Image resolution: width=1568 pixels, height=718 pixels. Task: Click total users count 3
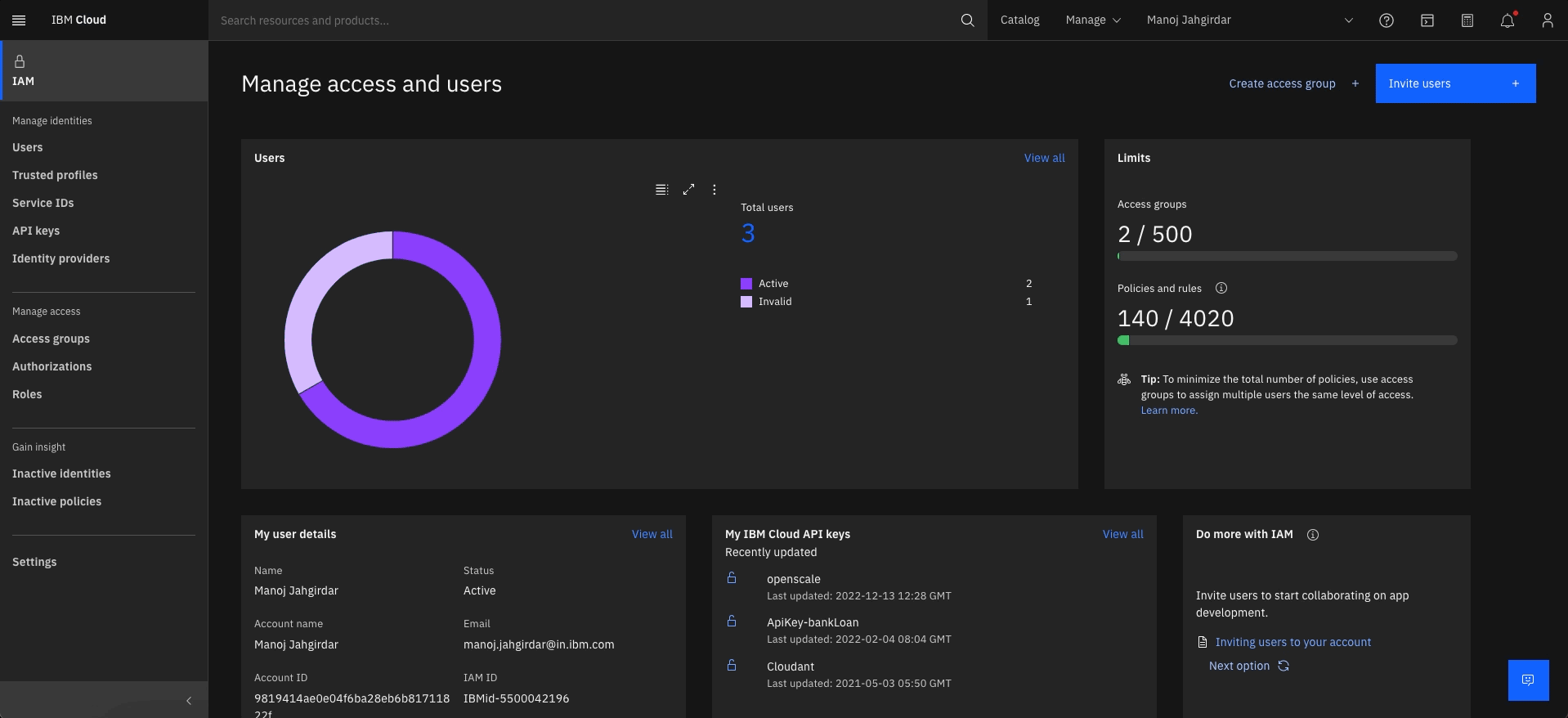pyautogui.click(x=748, y=234)
